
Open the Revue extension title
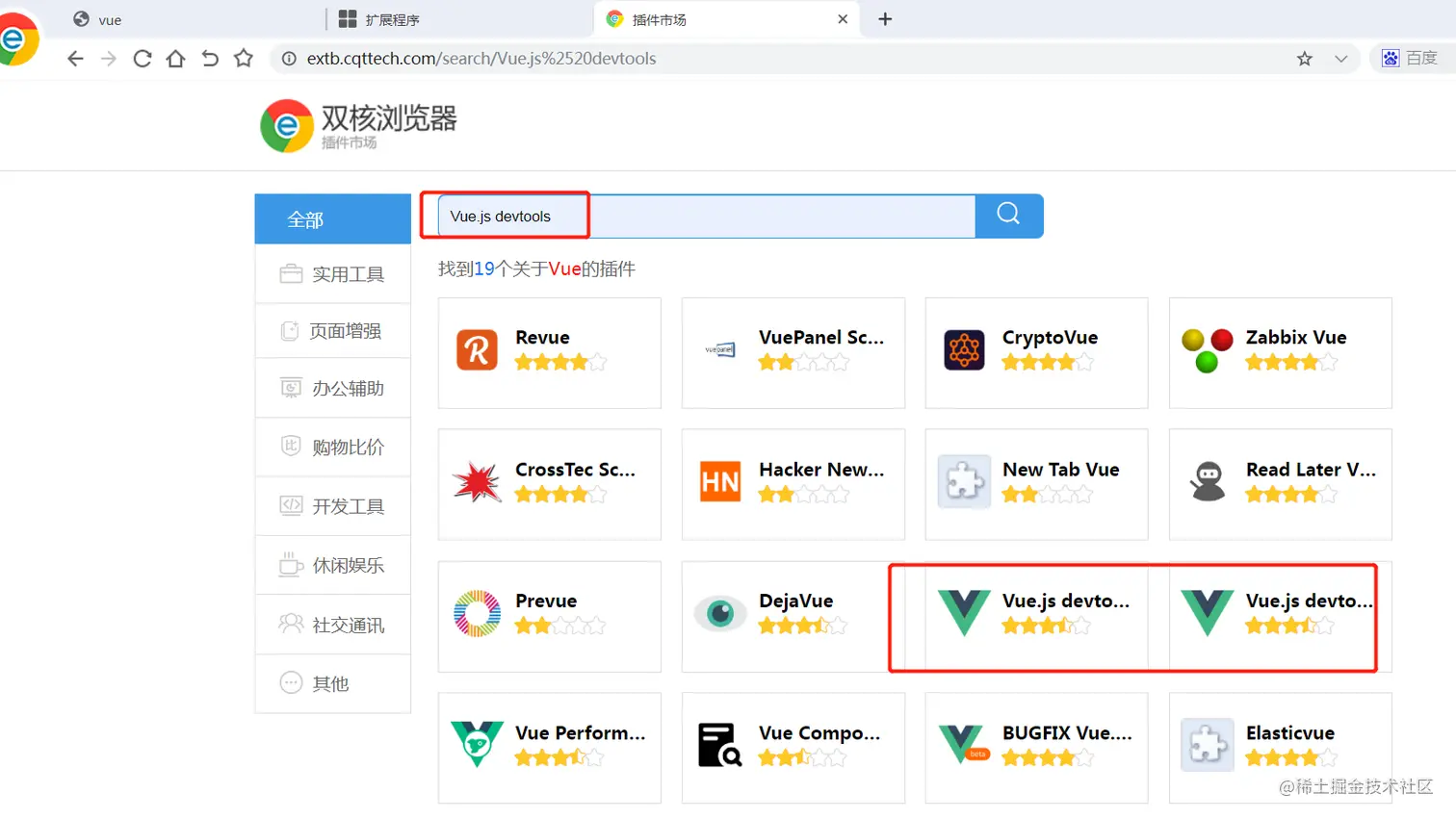pyautogui.click(x=542, y=338)
